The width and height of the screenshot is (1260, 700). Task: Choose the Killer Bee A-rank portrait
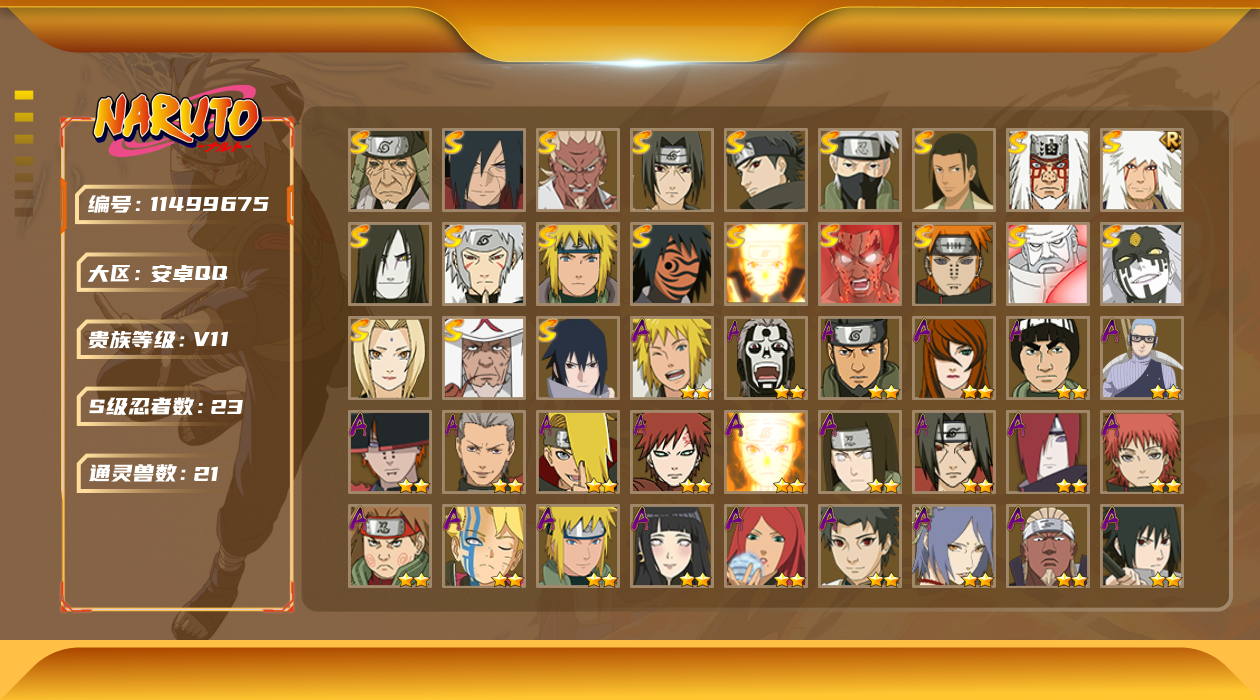coord(1048,546)
